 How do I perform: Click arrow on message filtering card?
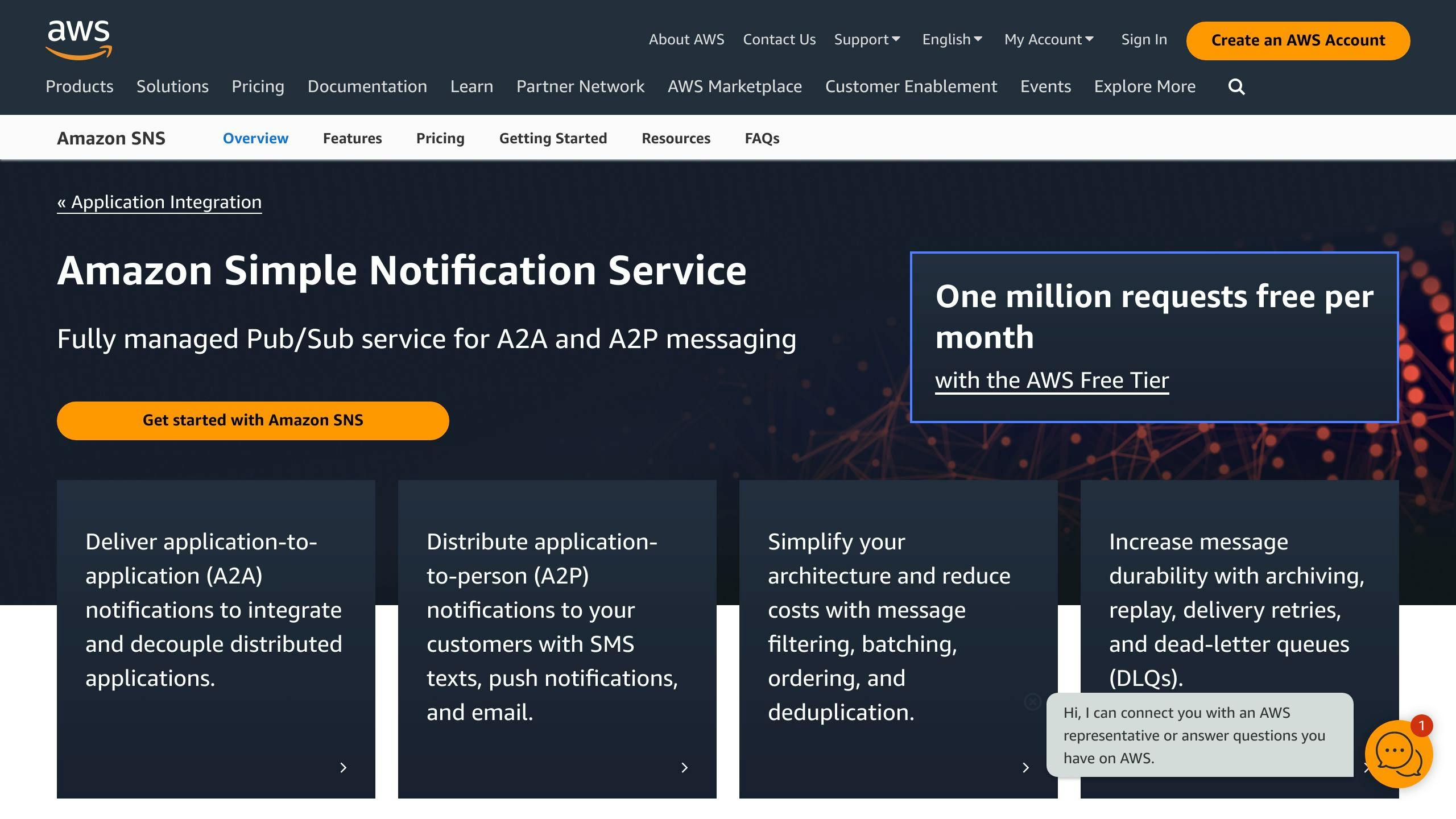[1025, 768]
